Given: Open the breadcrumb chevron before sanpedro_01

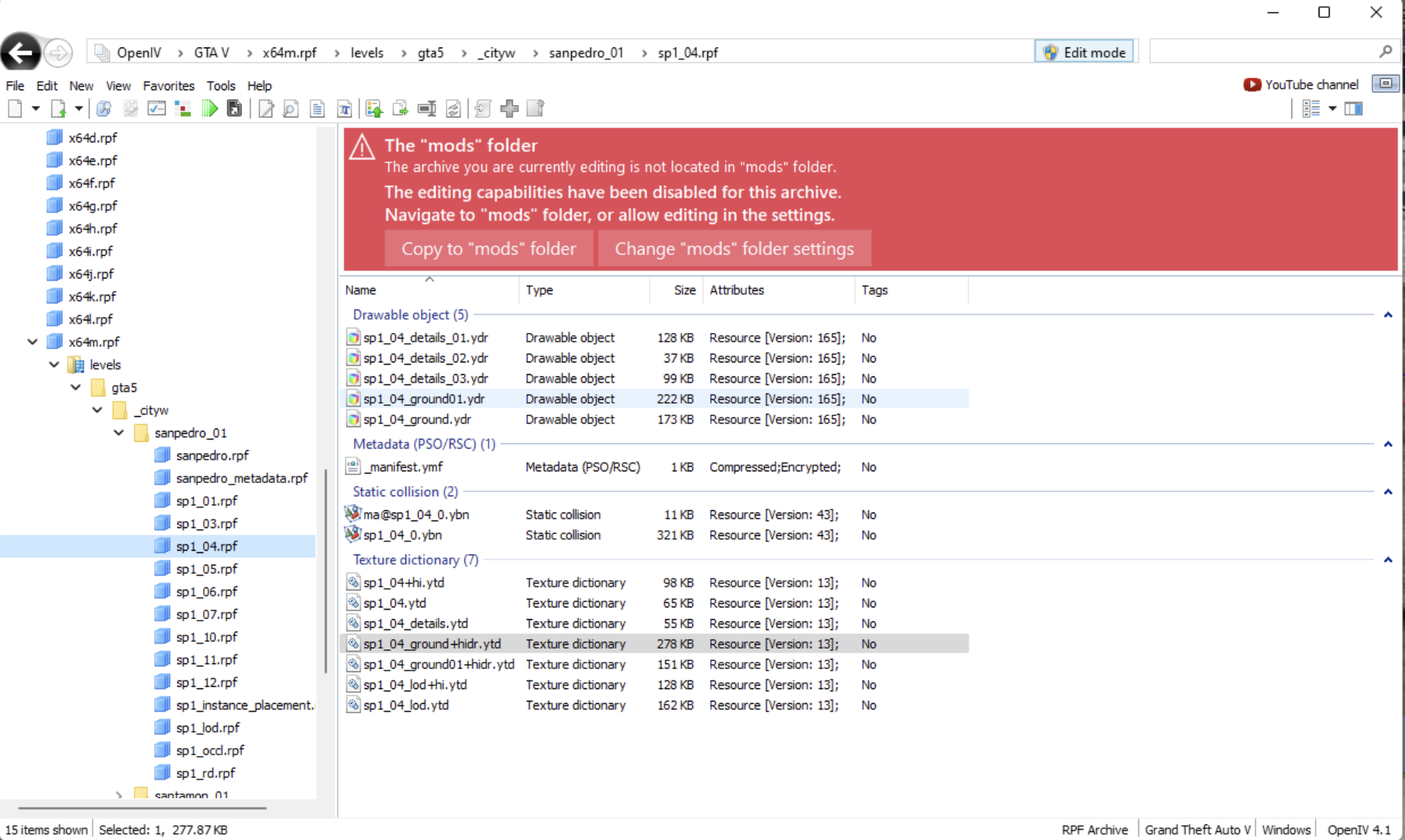Looking at the screenshot, I should pos(535,53).
